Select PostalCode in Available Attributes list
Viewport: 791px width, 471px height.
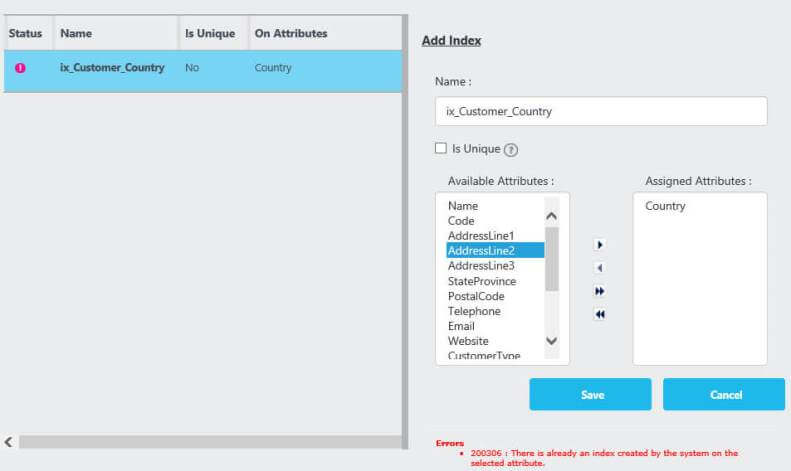[x=476, y=296]
